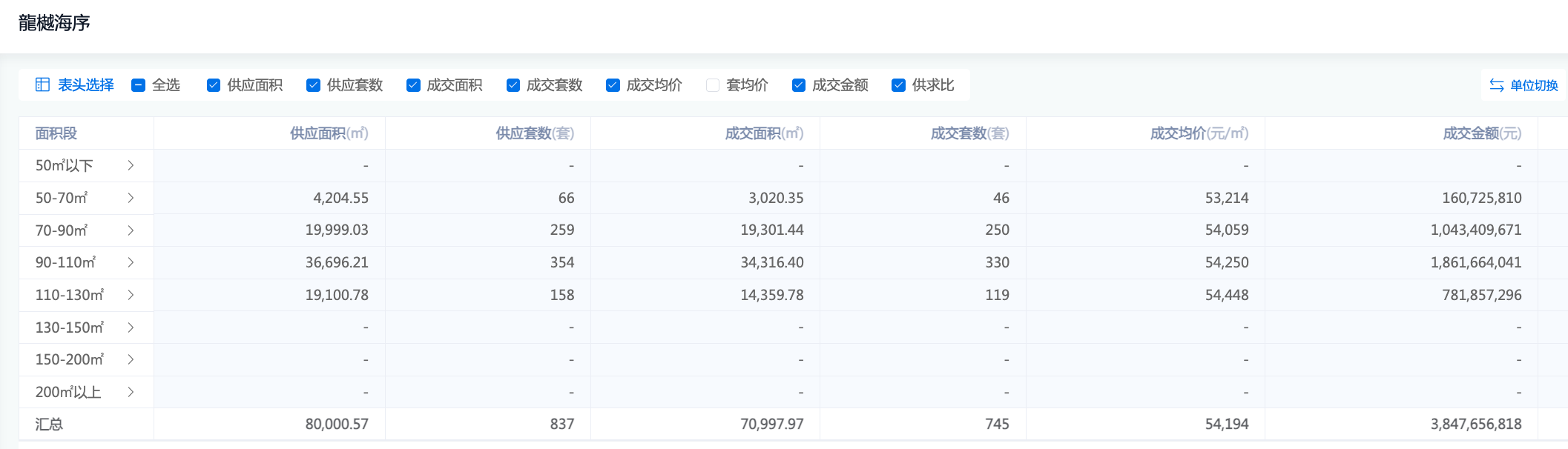Toggle the 全选 checkbox
The height and width of the screenshot is (449, 1568).
point(138,85)
